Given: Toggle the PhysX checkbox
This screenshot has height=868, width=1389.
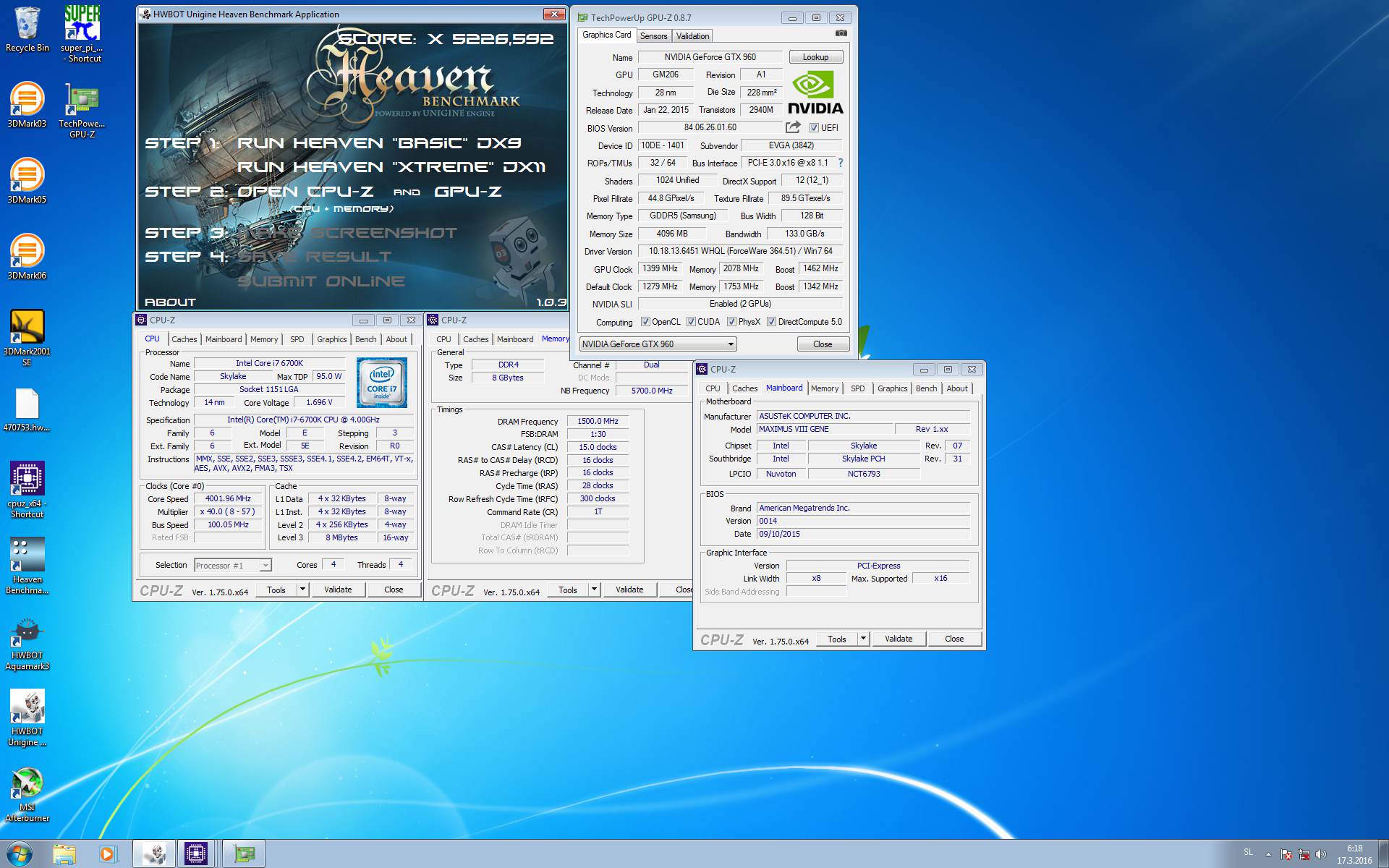Looking at the screenshot, I should tap(731, 322).
